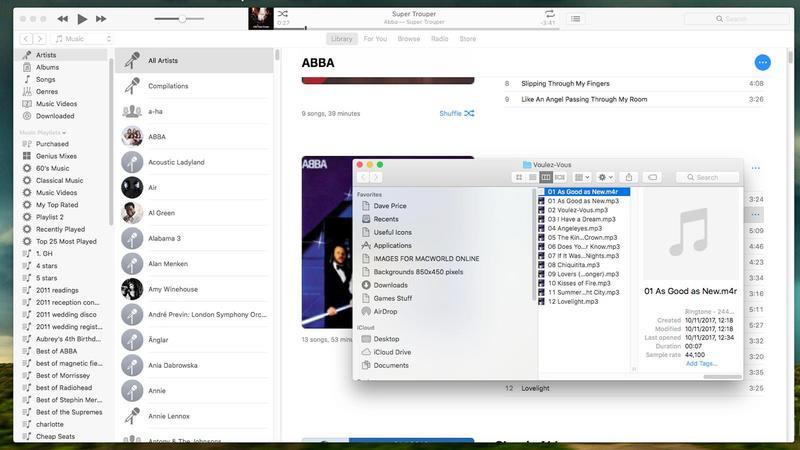Click the Finder edit tags button

coord(652,177)
